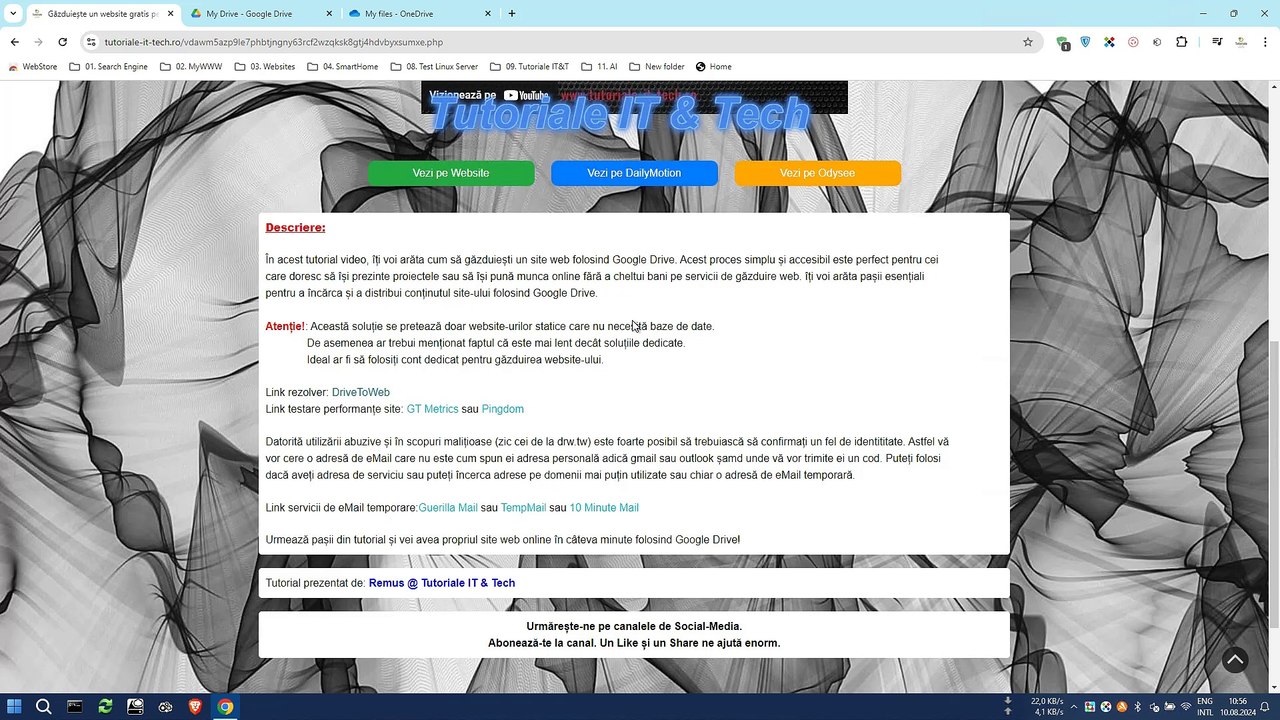Open the notifications bell icon
Viewport: 1280px width, 720px height.
pos(1266,707)
